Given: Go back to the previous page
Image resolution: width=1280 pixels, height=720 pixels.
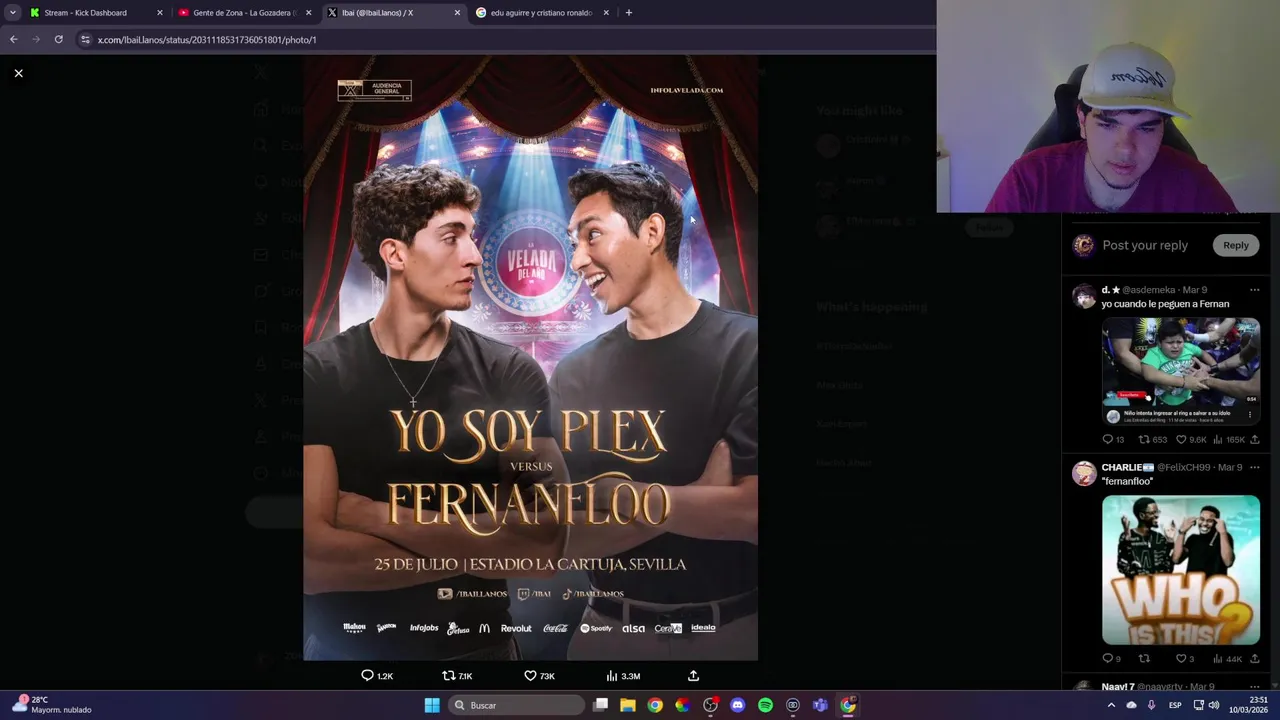Looking at the screenshot, I should pyautogui.click(x=13, y=40).
